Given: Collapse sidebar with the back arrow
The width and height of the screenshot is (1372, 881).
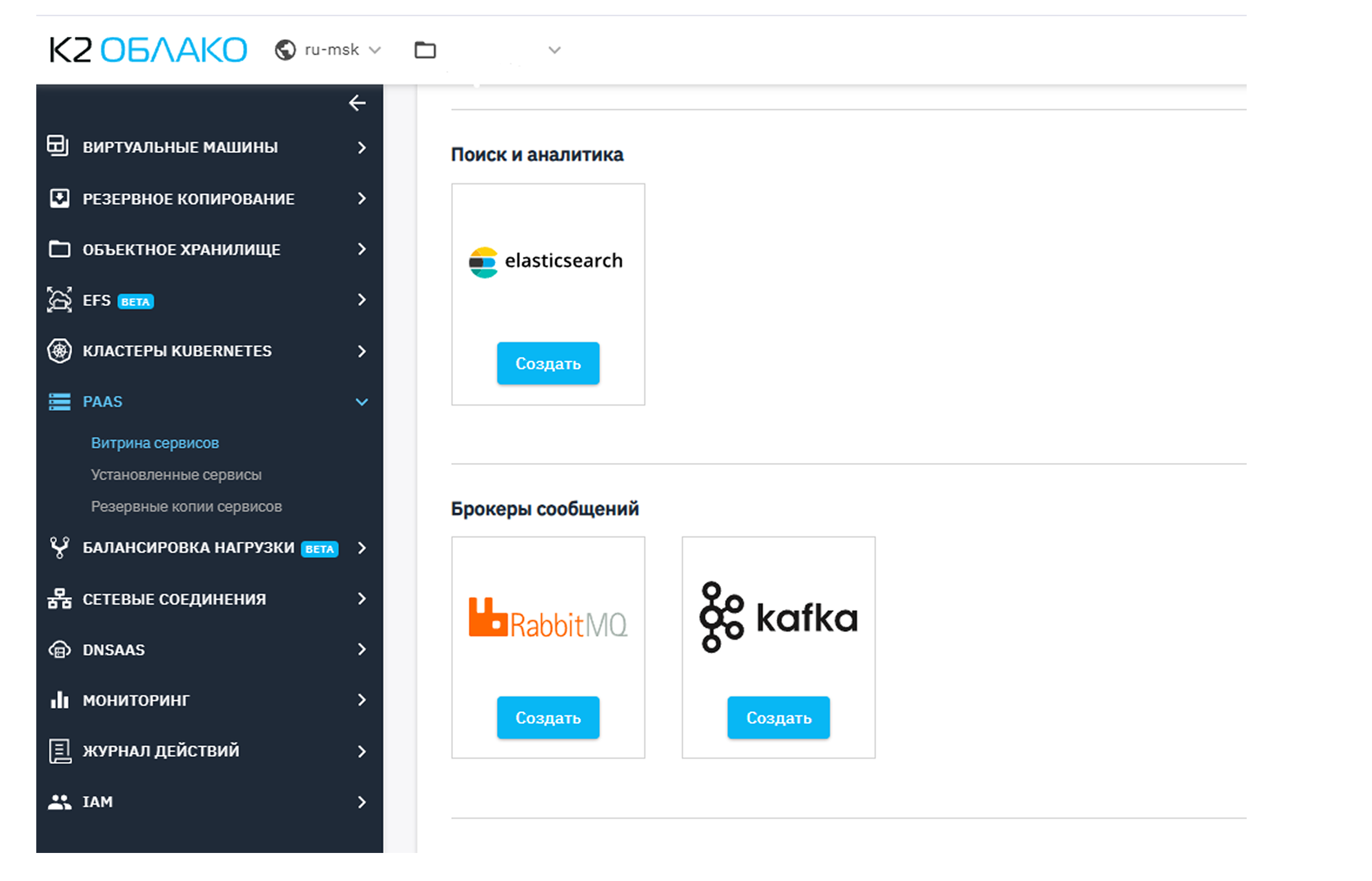Looking at the screenshot, I should click(x=357, y=103).
